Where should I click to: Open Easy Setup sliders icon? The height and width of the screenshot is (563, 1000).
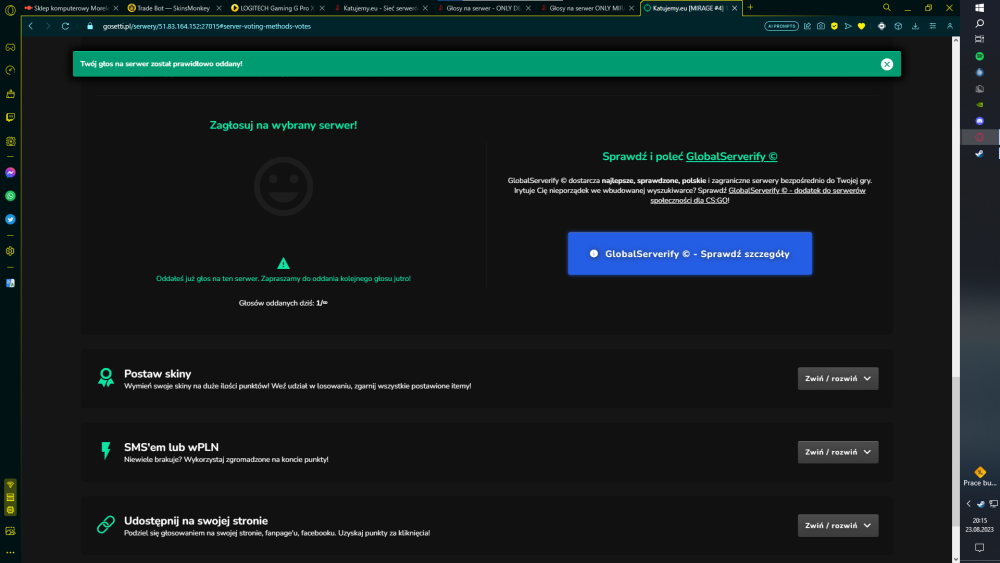point(932,26)
